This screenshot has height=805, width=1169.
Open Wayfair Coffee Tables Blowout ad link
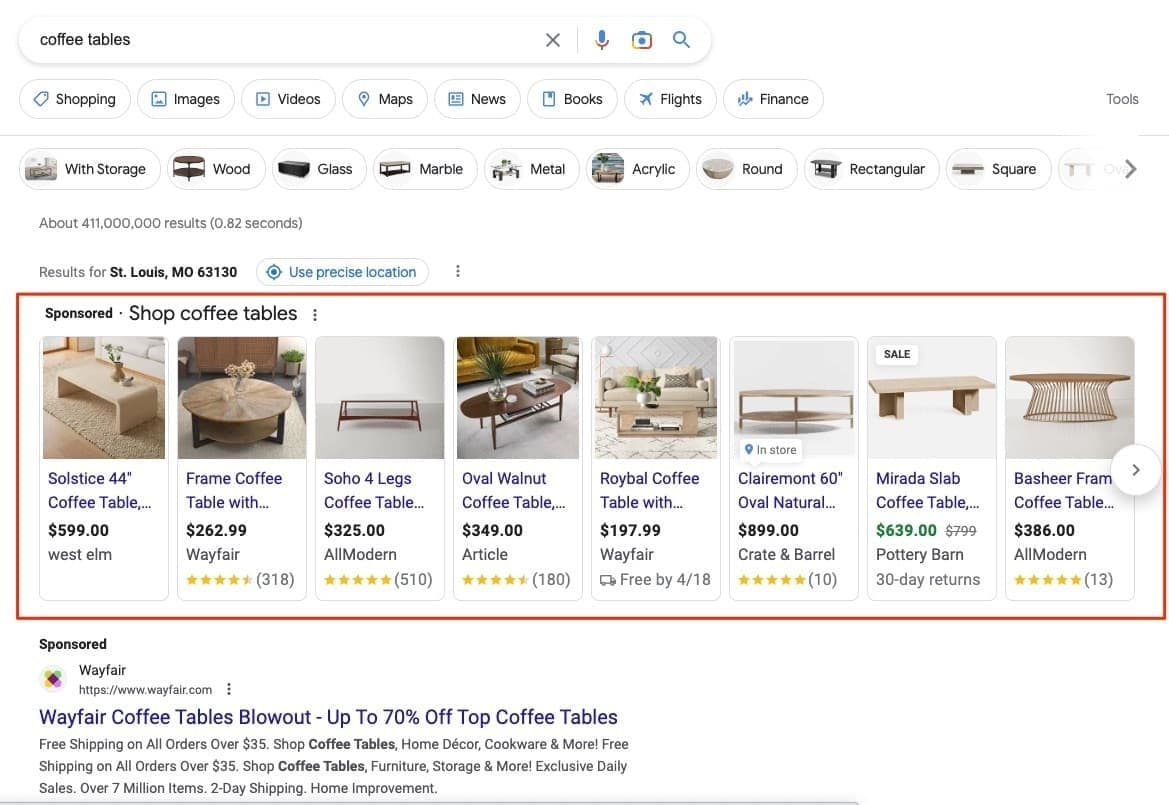coord(328,717)
